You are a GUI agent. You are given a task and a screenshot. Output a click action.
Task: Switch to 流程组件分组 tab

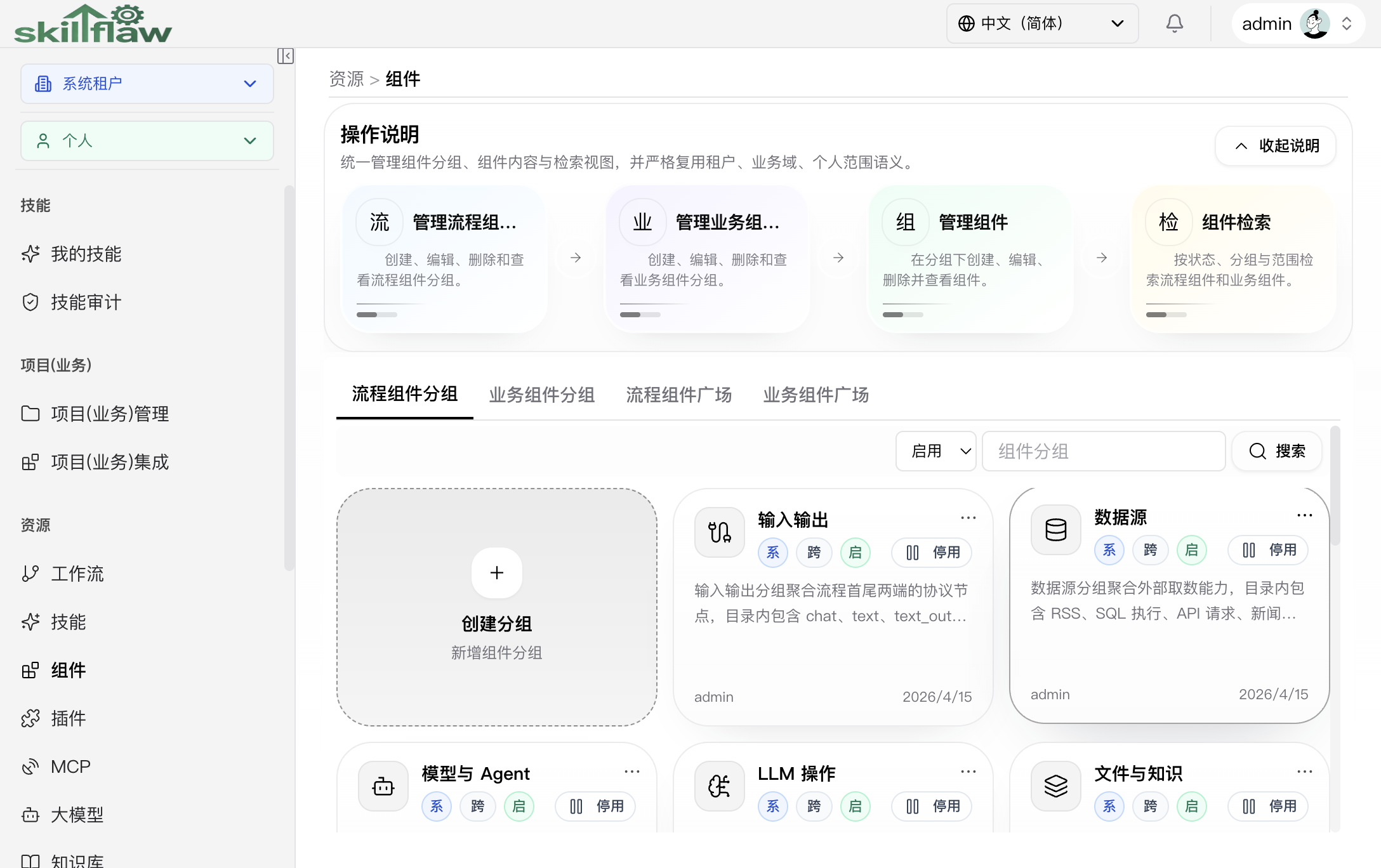pyautogui.click(x=405, y=394)
